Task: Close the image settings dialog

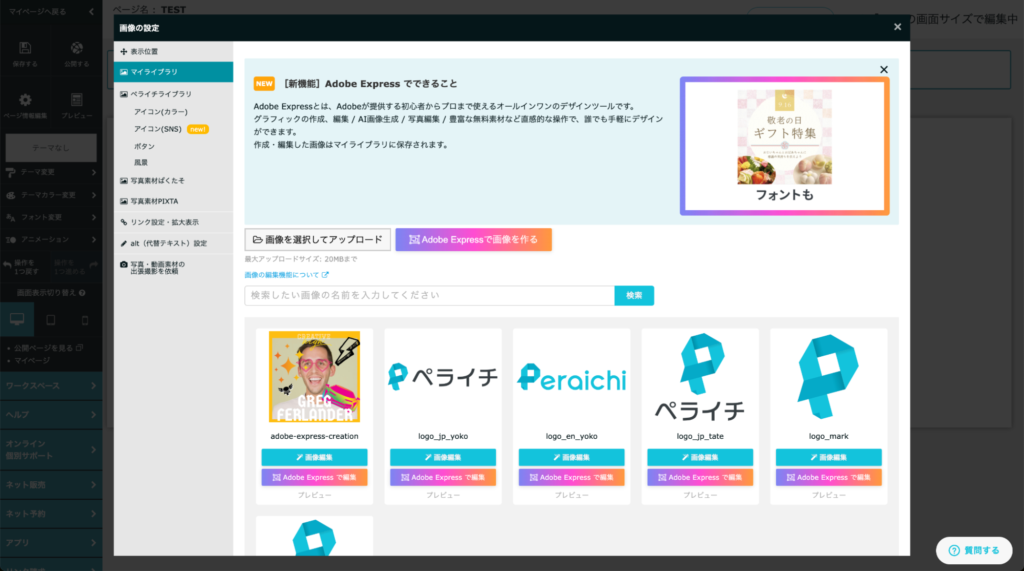Action: [x=897, y=28]
